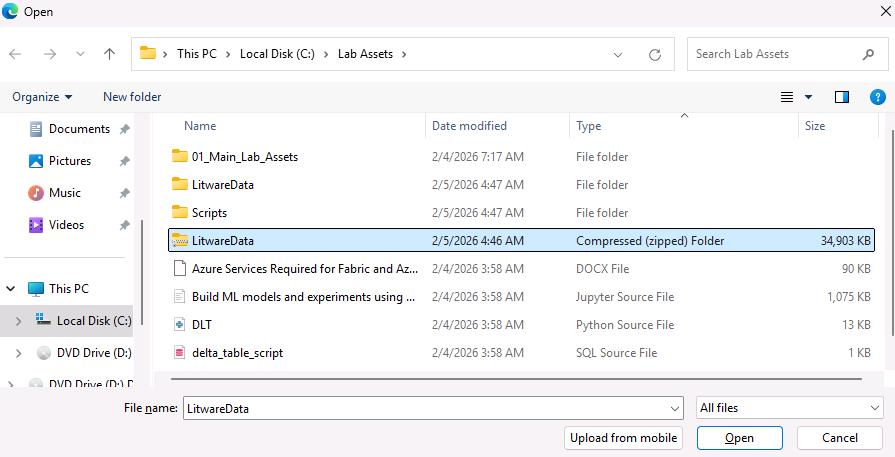Click the zipped LitwareData icon
895x457 pixels.
(180, 240)
